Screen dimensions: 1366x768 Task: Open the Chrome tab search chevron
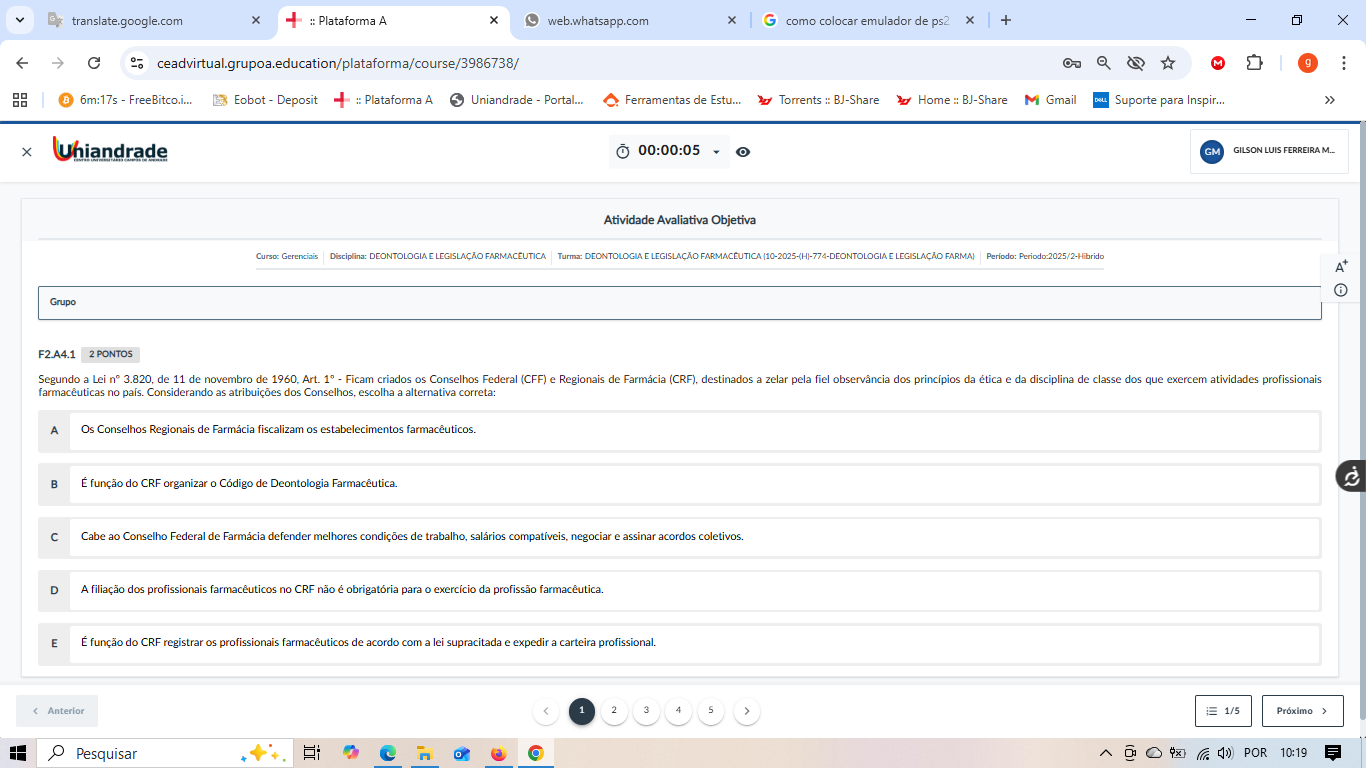click(19, 20)
